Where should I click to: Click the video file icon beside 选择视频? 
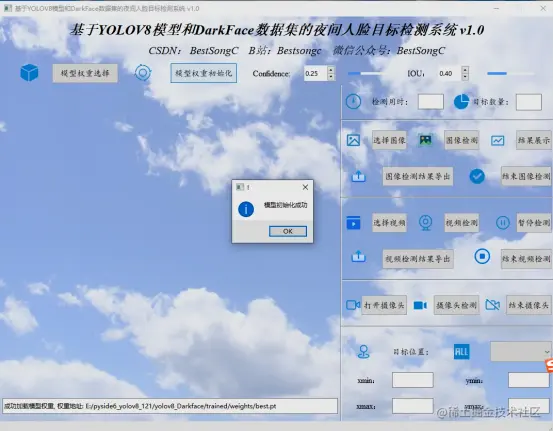(x=353, y=223)
